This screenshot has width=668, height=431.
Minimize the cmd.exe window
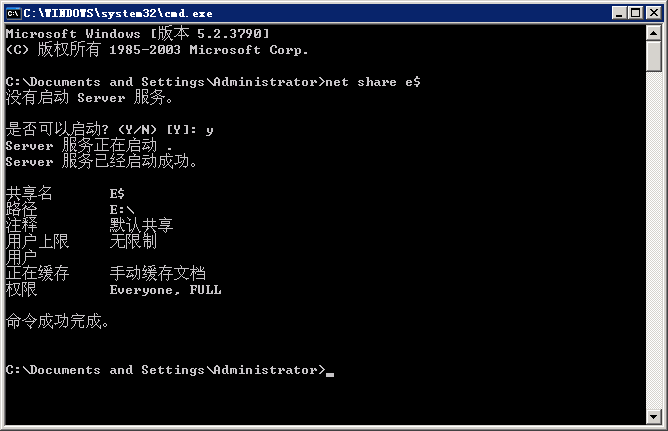pyautogui.click(x=619, y=13)
